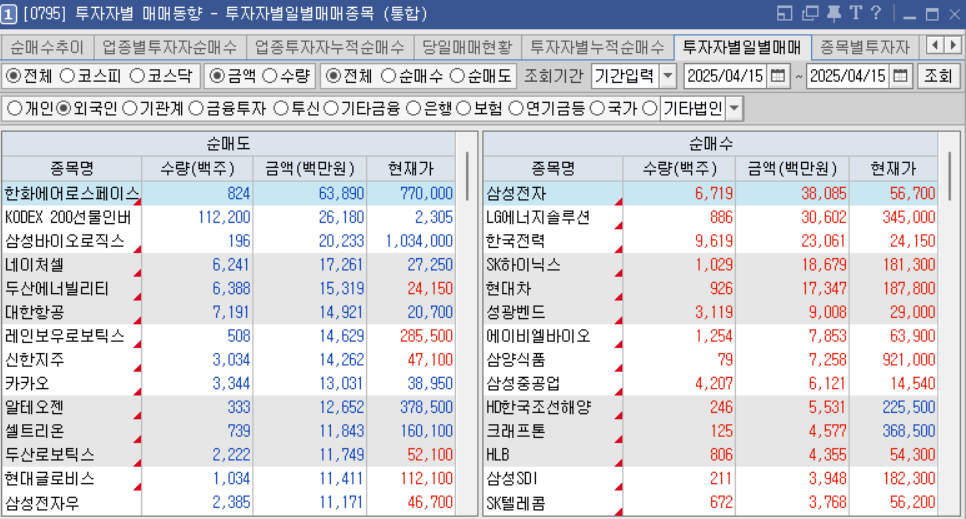Viewport: 966px width, 519px height.
Task: Sort by 금액(백만원) header in 순매도 table
Action: coord(309,168)
